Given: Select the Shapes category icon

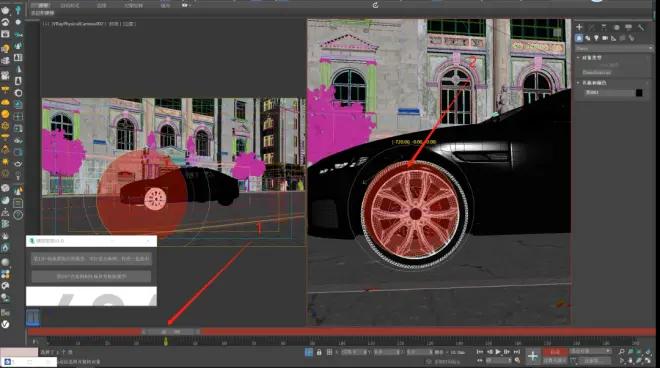Looking at the screenshot, I should (x=588, y=38).
